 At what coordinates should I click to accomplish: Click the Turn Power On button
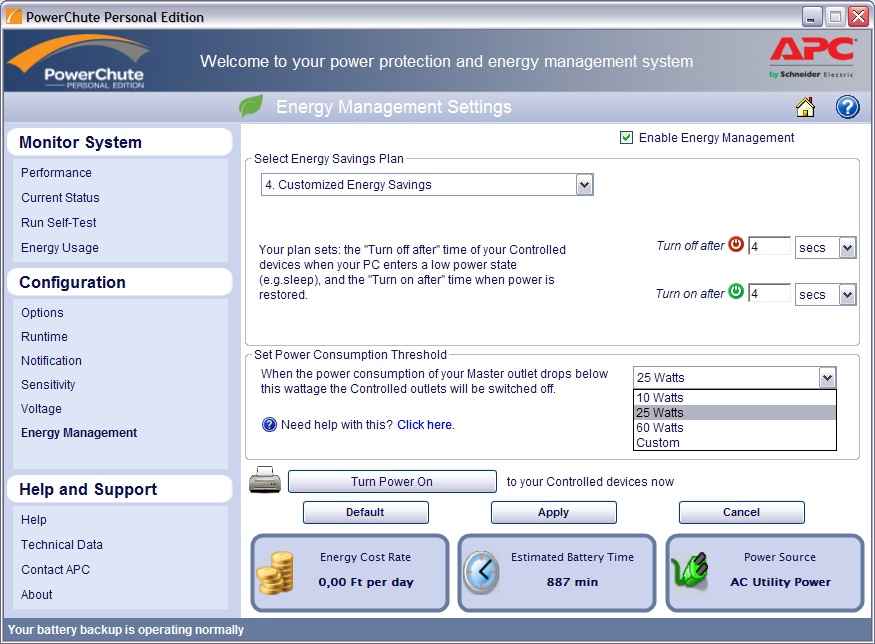tap(392, 482)
